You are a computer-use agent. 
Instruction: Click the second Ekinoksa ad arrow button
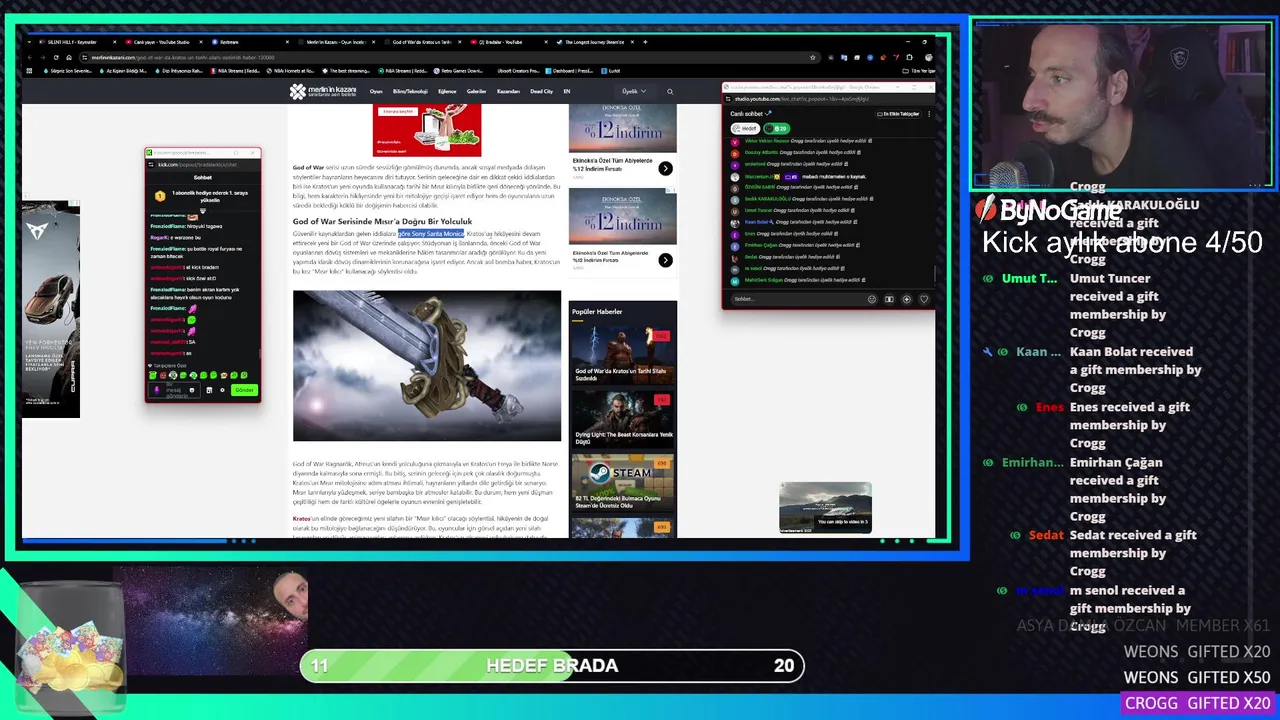(665, 260)
